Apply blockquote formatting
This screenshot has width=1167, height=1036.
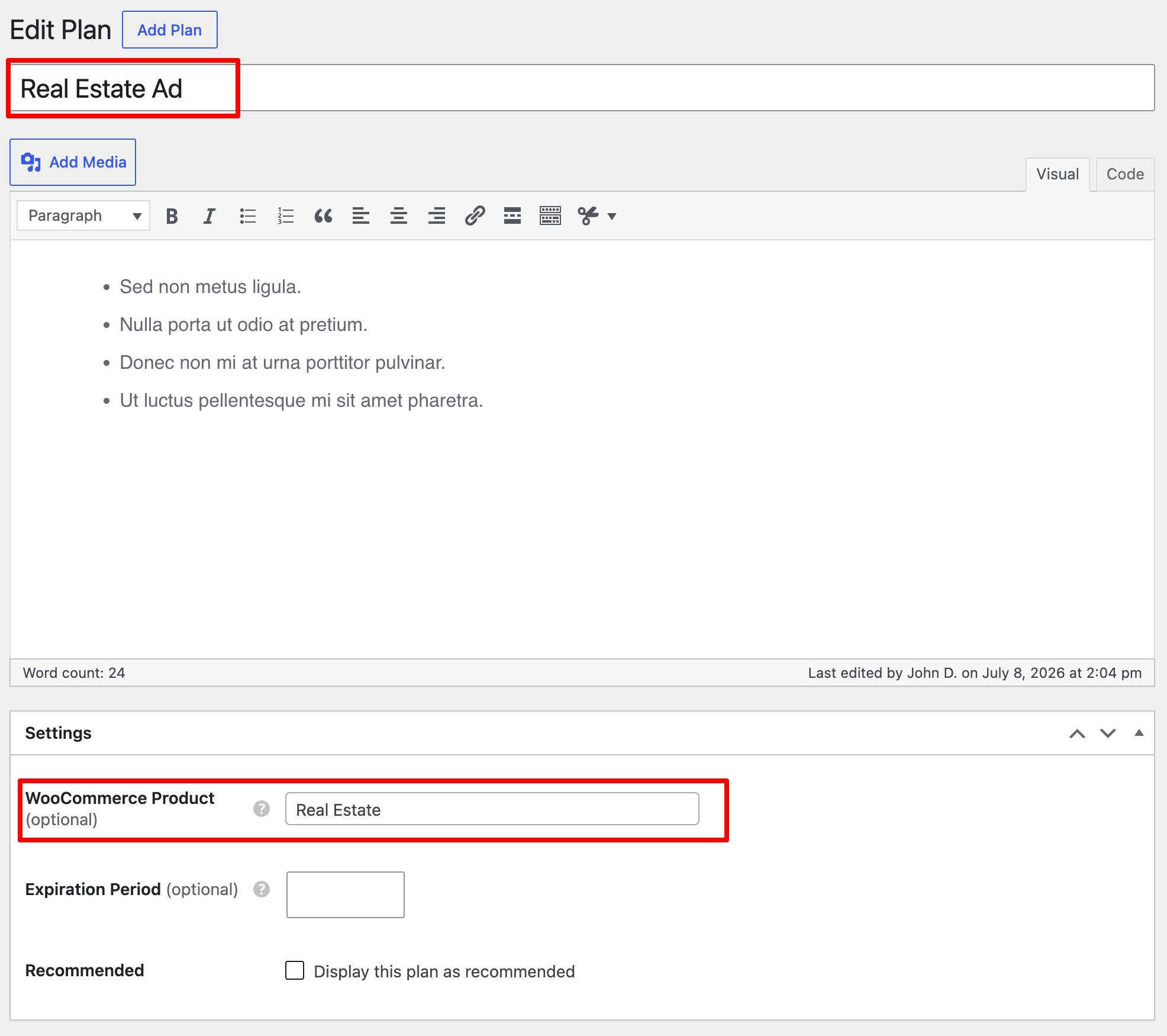pyautogui.click(x=323, y=216)
